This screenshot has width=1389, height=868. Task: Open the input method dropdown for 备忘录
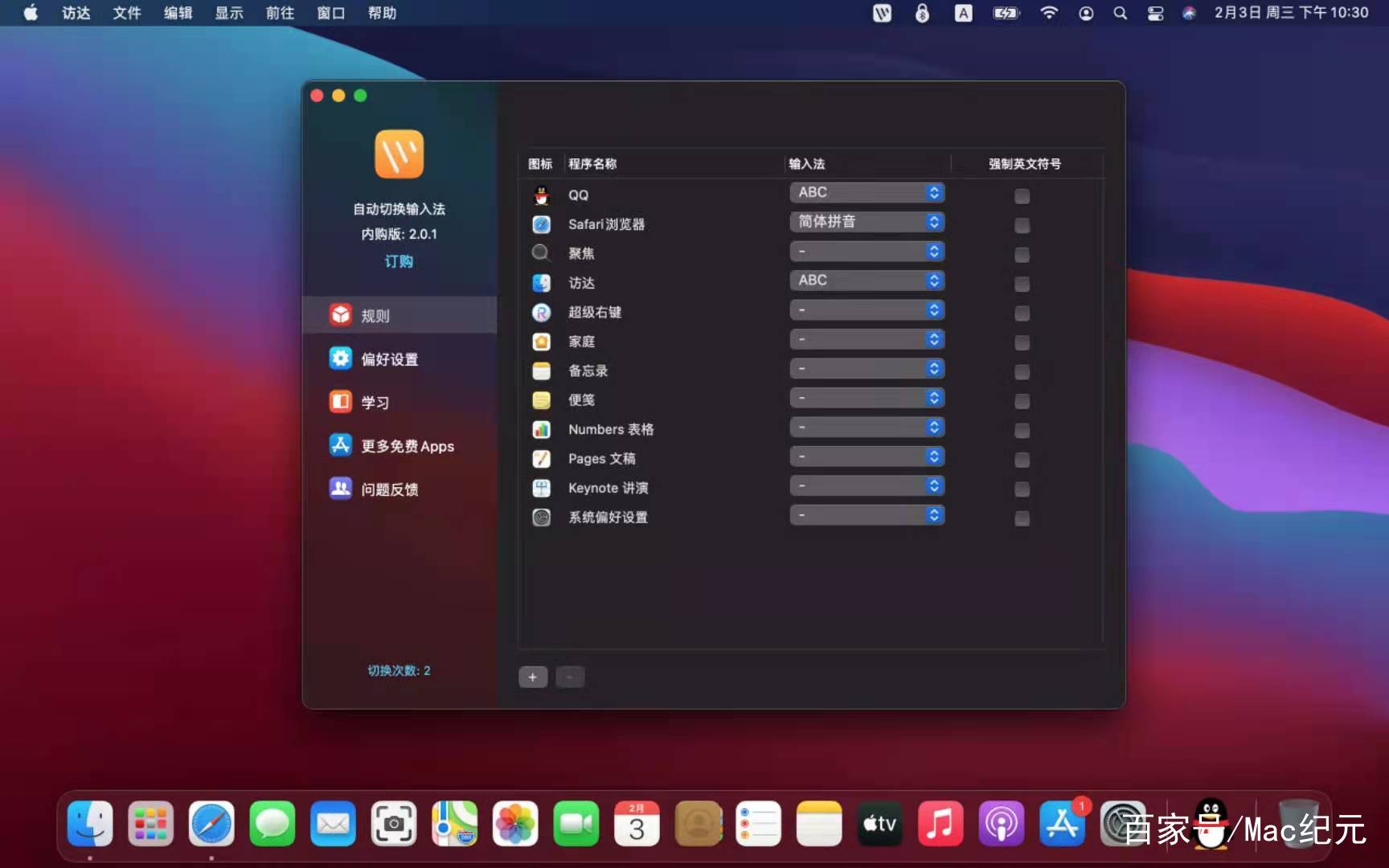click(867, 368)
